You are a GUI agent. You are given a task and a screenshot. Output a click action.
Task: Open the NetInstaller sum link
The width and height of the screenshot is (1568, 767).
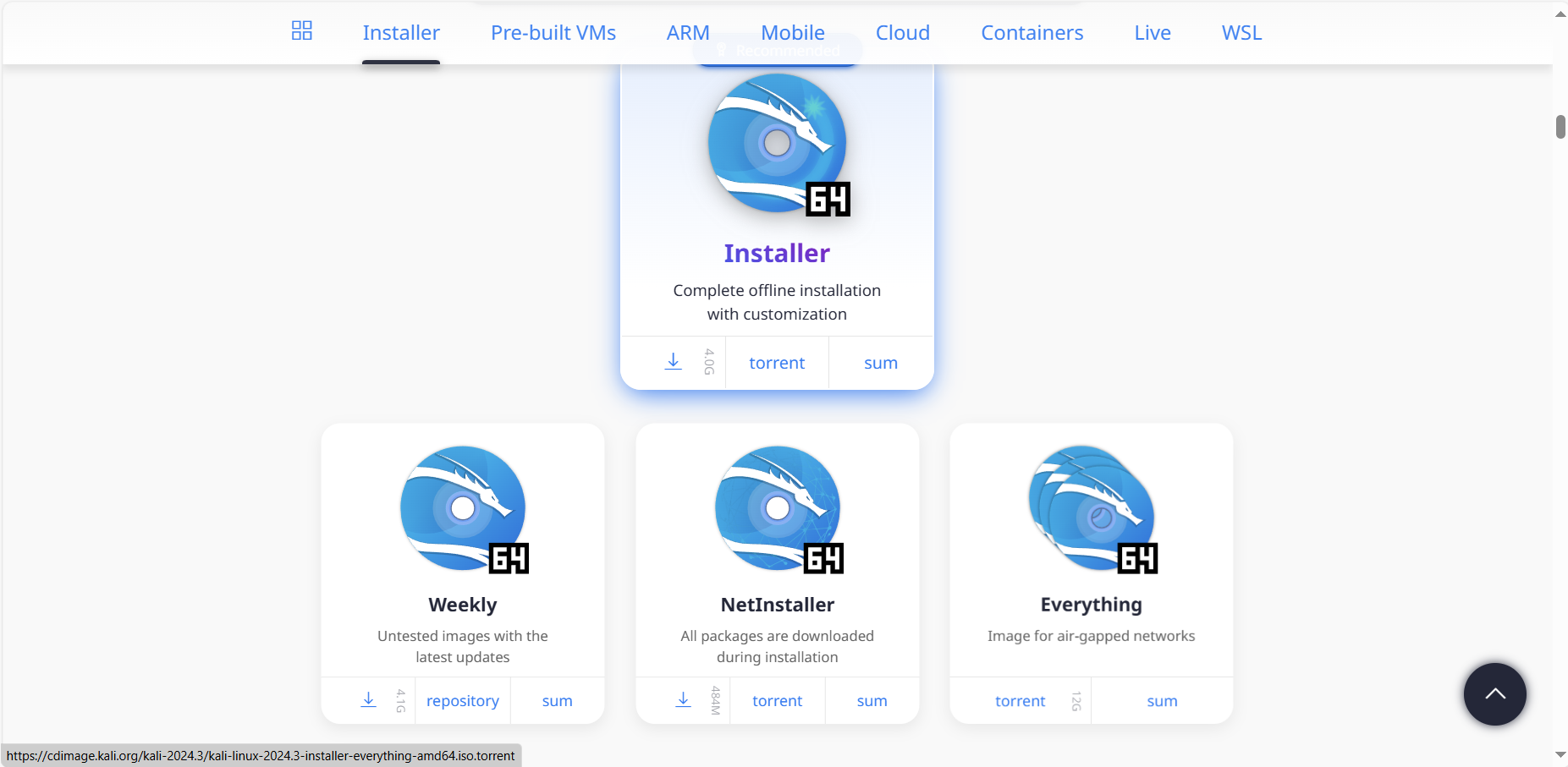(x=872, y=701)
